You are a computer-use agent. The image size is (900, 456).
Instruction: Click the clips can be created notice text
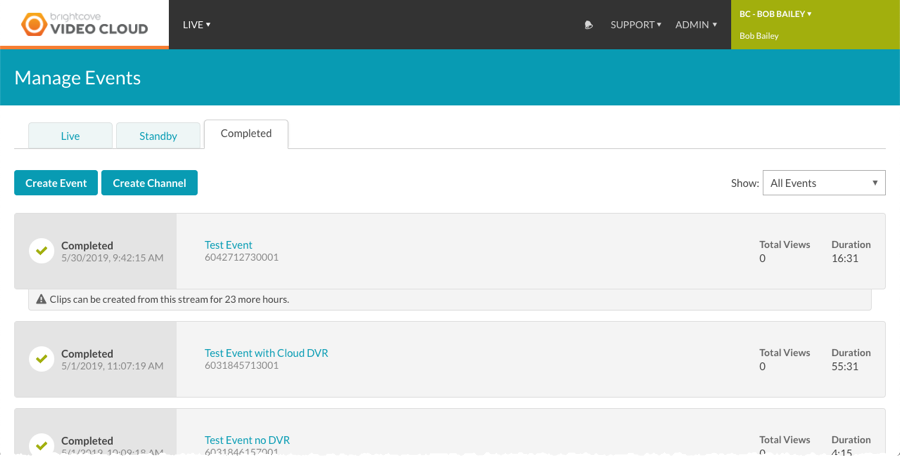(169, 299)
